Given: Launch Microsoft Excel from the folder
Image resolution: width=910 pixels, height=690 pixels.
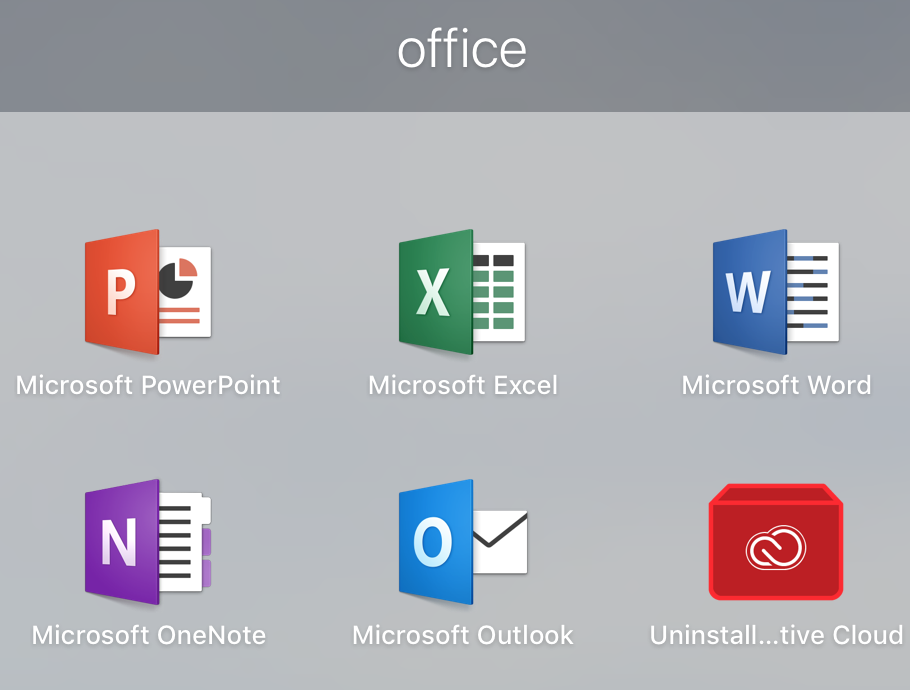Looking at the screenshot, I should click(462, 292).
